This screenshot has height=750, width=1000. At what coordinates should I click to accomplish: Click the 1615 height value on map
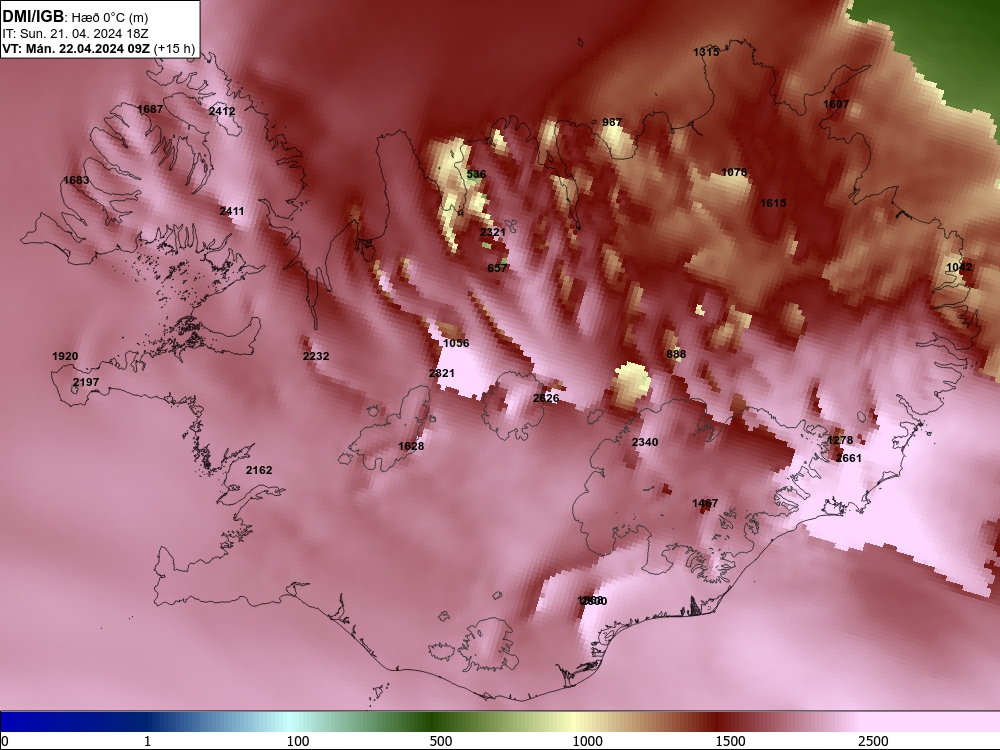(773, 203)
